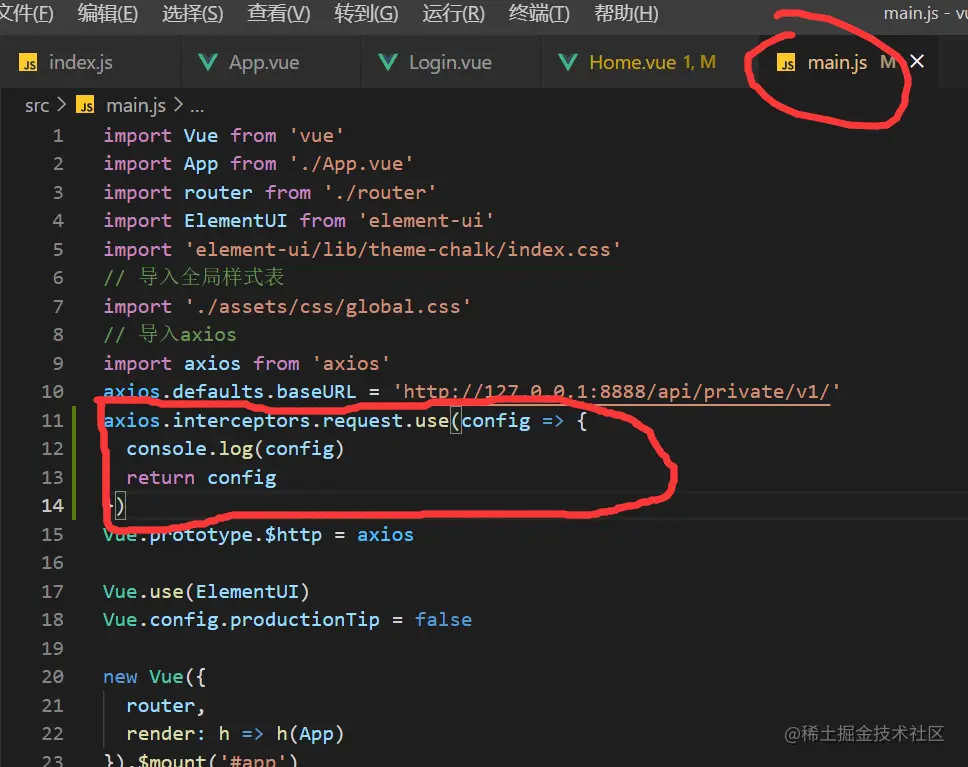Click the './router' import path
This screenshot has width=968, height=767.
coord(380,192)
